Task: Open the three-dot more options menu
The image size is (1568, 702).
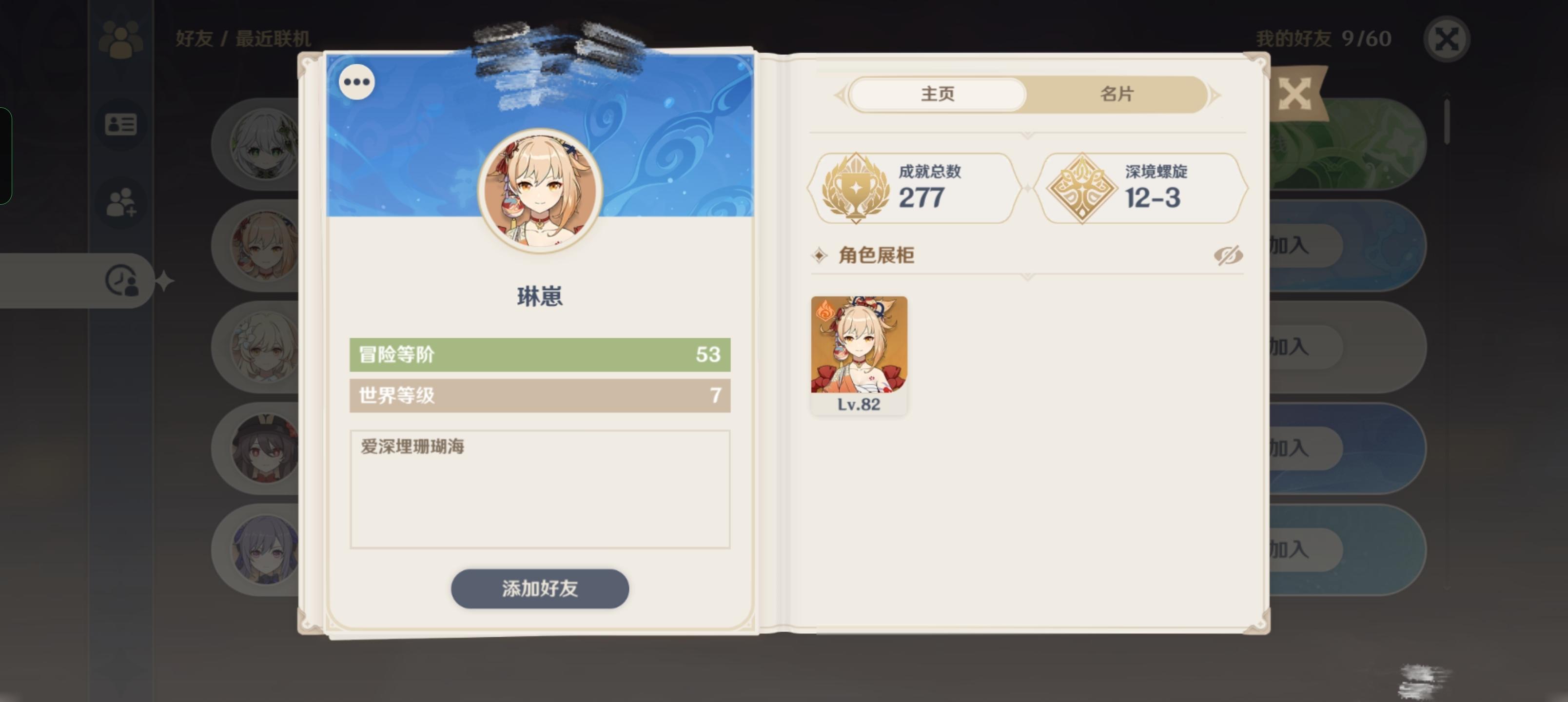Action: pyautogui.click(x=357, y=81)
